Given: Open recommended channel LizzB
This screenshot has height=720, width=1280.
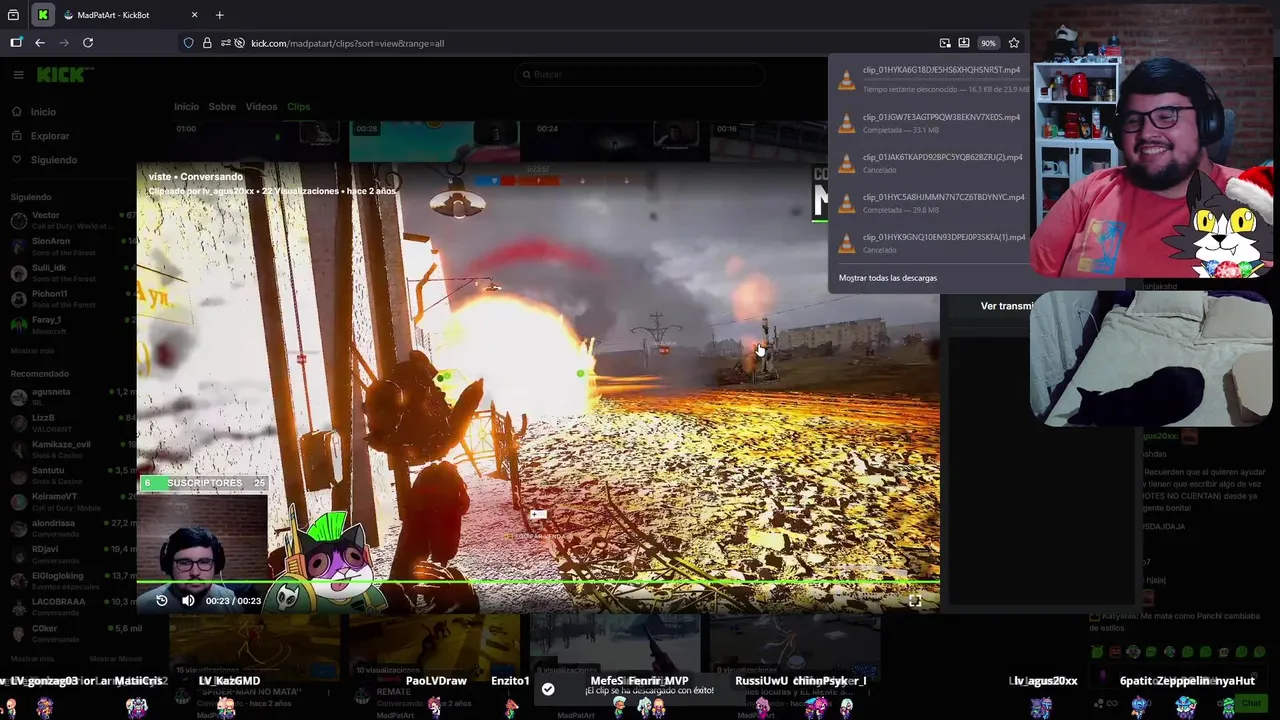Looking at the screenshot, I should point(72,423).
